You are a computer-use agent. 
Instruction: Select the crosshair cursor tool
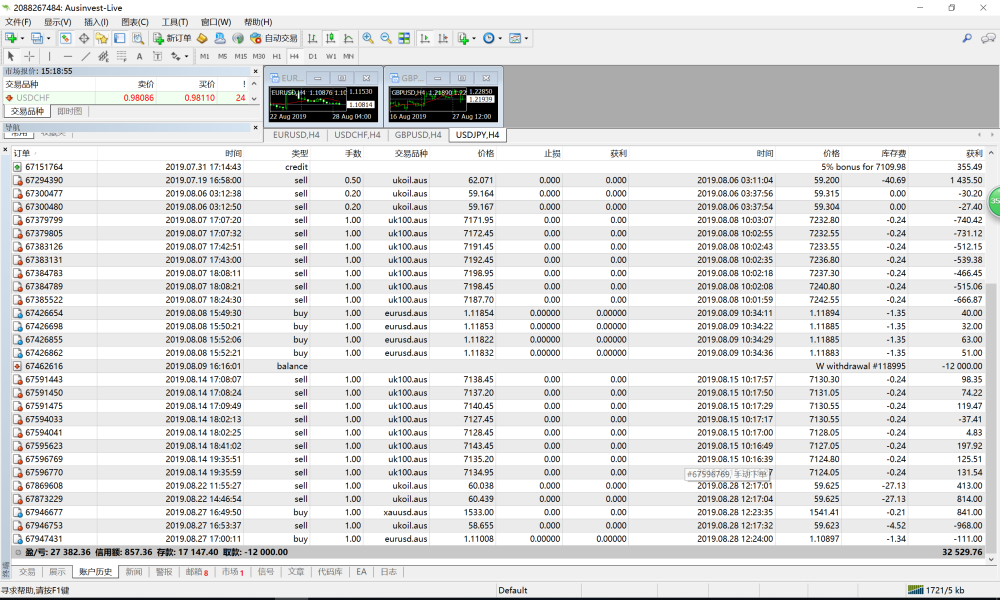[29, 56]
